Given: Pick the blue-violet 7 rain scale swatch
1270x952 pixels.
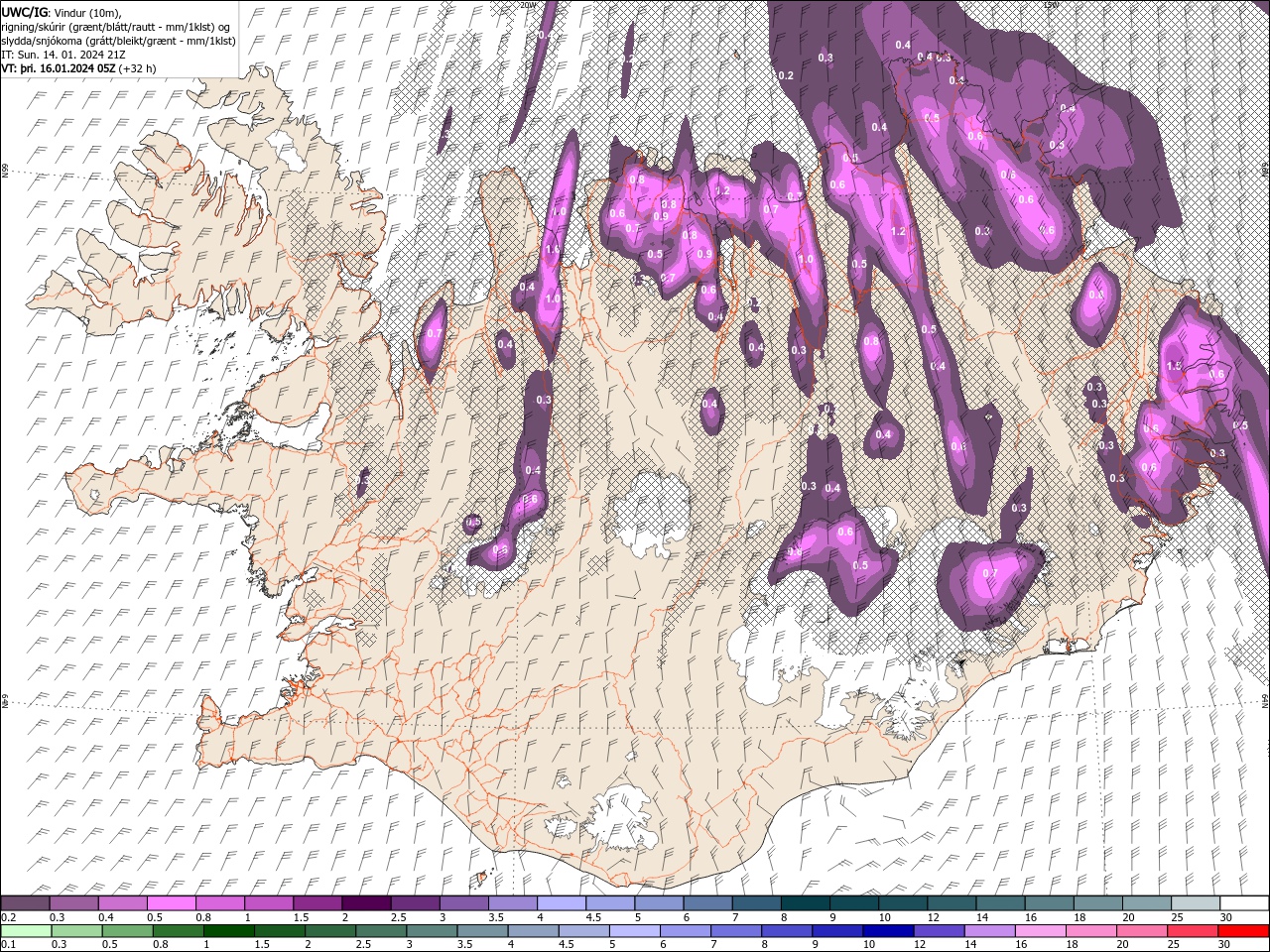Looking at the screenshot, I should tap(737, 931).
